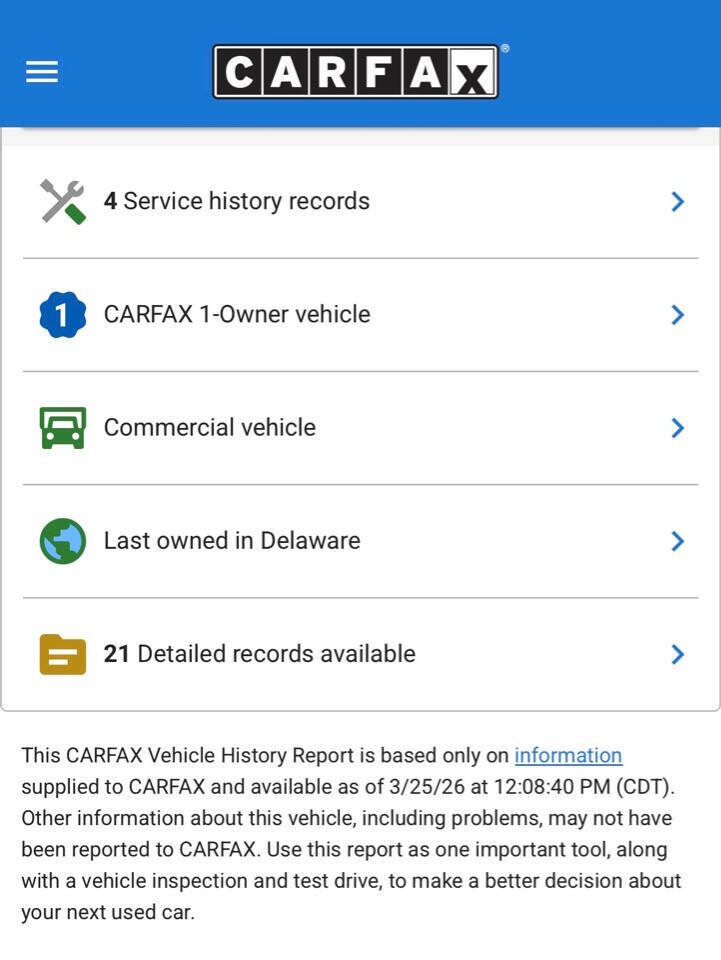The height and width of the screenshot is (960, 721).
Task: Click the CARFAX logo in header
Action: tap(356, 71)
